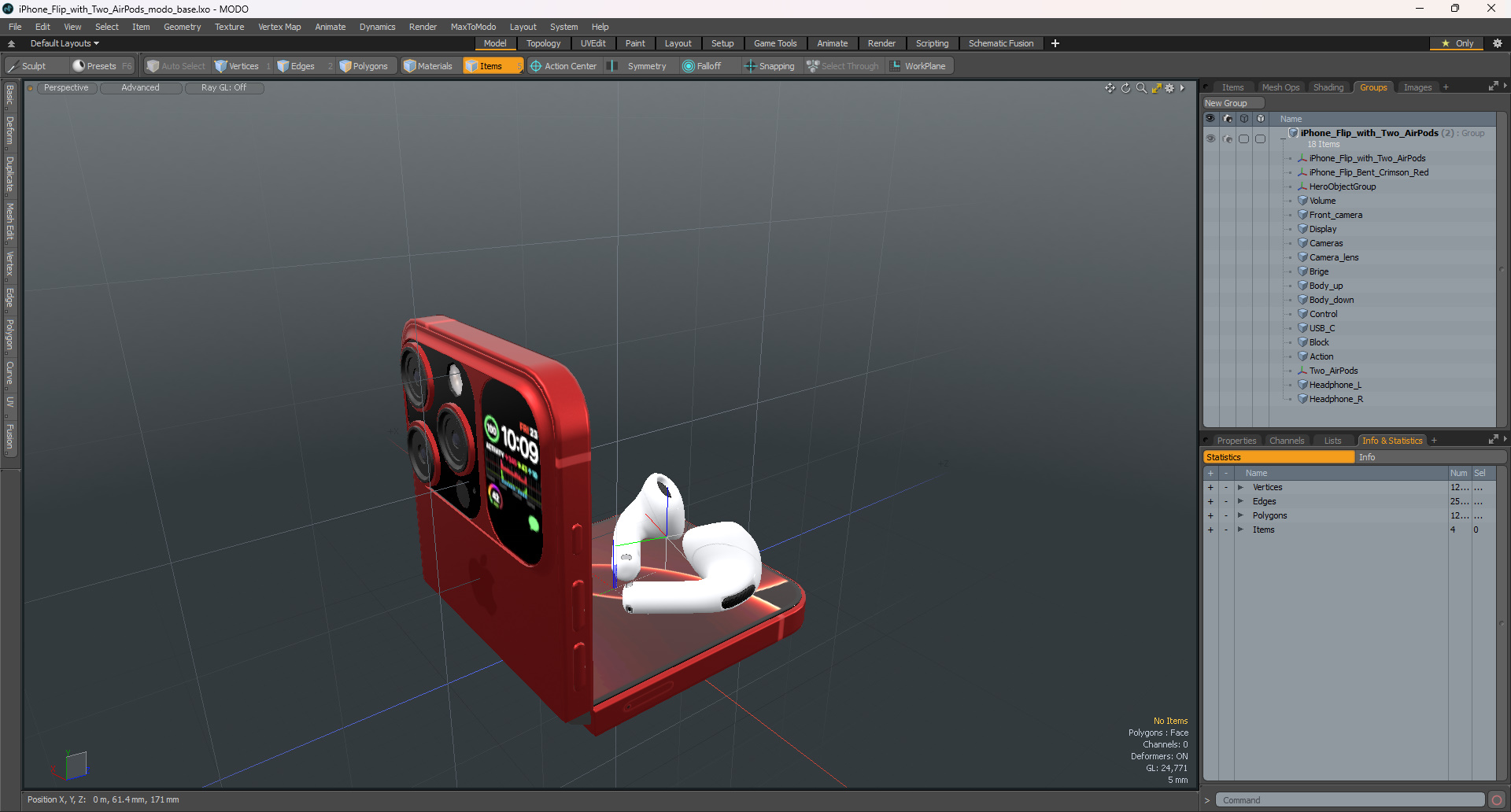Click the render camera column header icon
Viewport: 1511px width, 812px height.
(1227, 119)
